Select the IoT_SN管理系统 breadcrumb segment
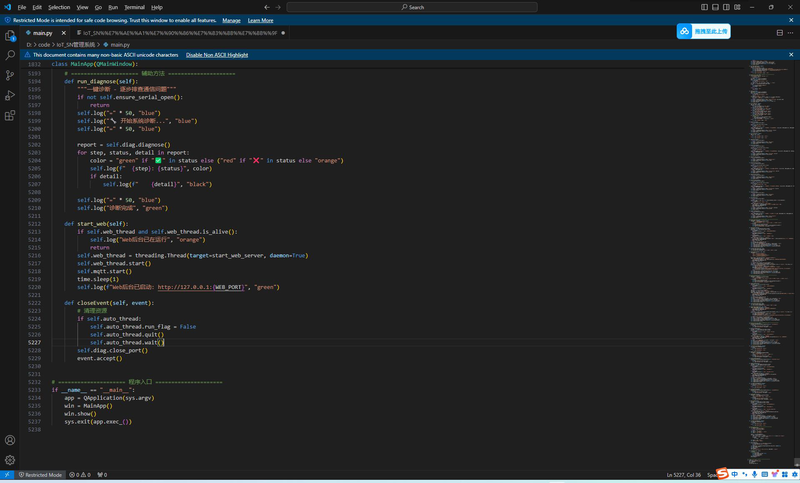The image size is (800, 483). point(76,45)
